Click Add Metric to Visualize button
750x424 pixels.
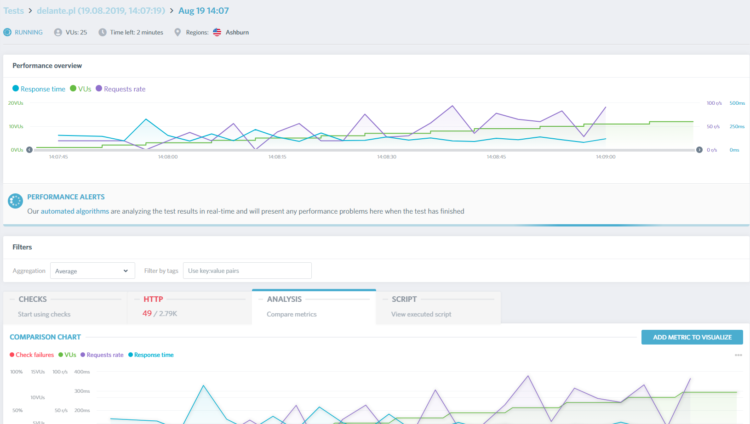pos(691,337)
